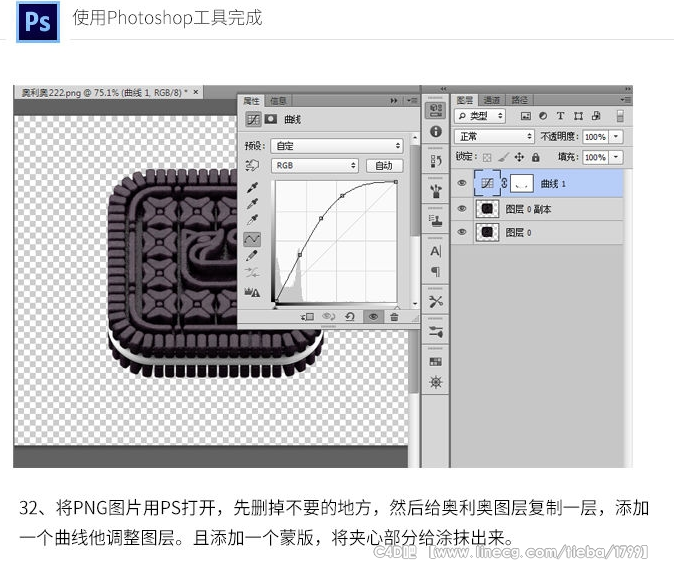Click the smooth curve values icon
674x569 pixels.
pyautogui.click(x=252, y=272)
